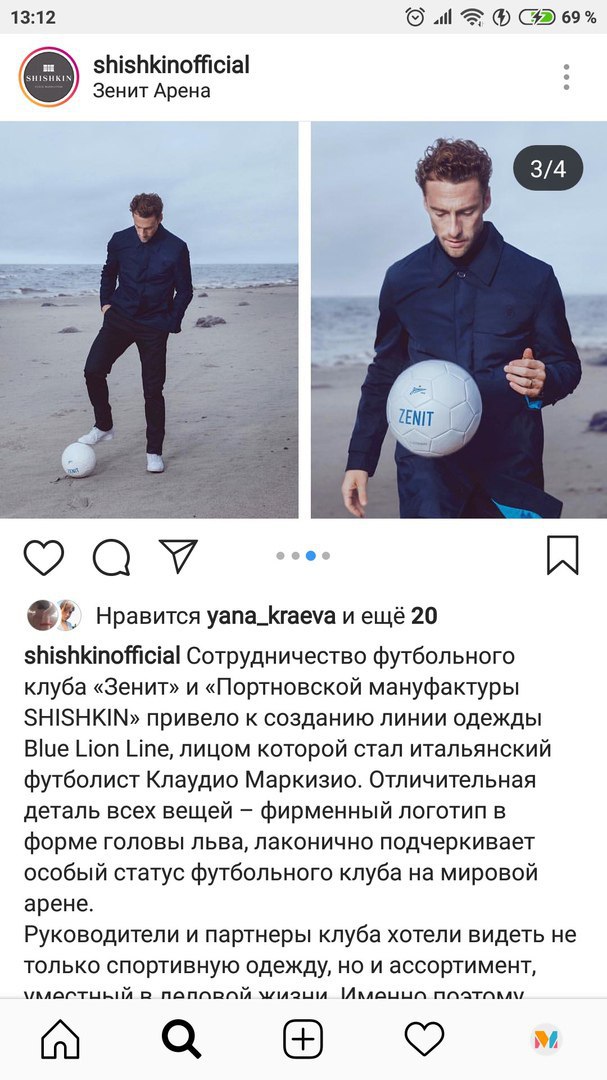Open yana_kraeva profile from likes
This screenshot has width=607, height=1080.
pyautogui.click(x=271, y=616)
